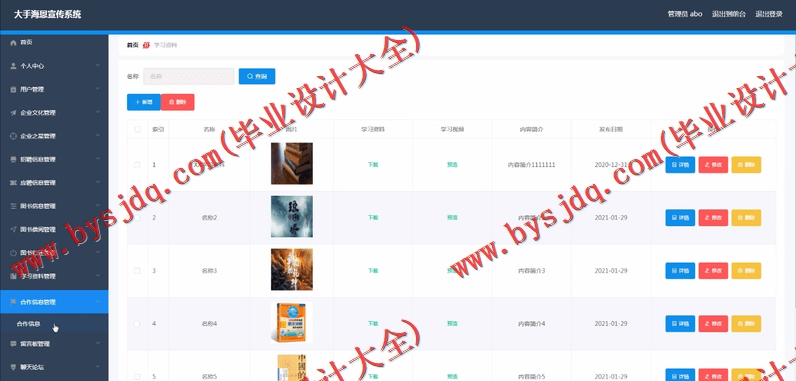The image size is (796, 381).
Task: Click the plus icon on 新增 button
Action: point(138,102)
